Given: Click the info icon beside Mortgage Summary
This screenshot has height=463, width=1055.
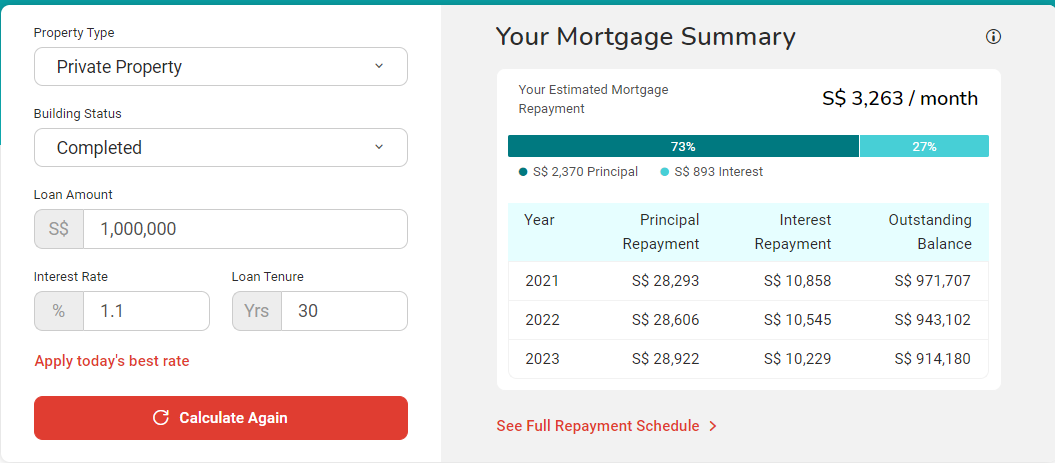Looking at the screenshot, I should (x=993, y=37).
